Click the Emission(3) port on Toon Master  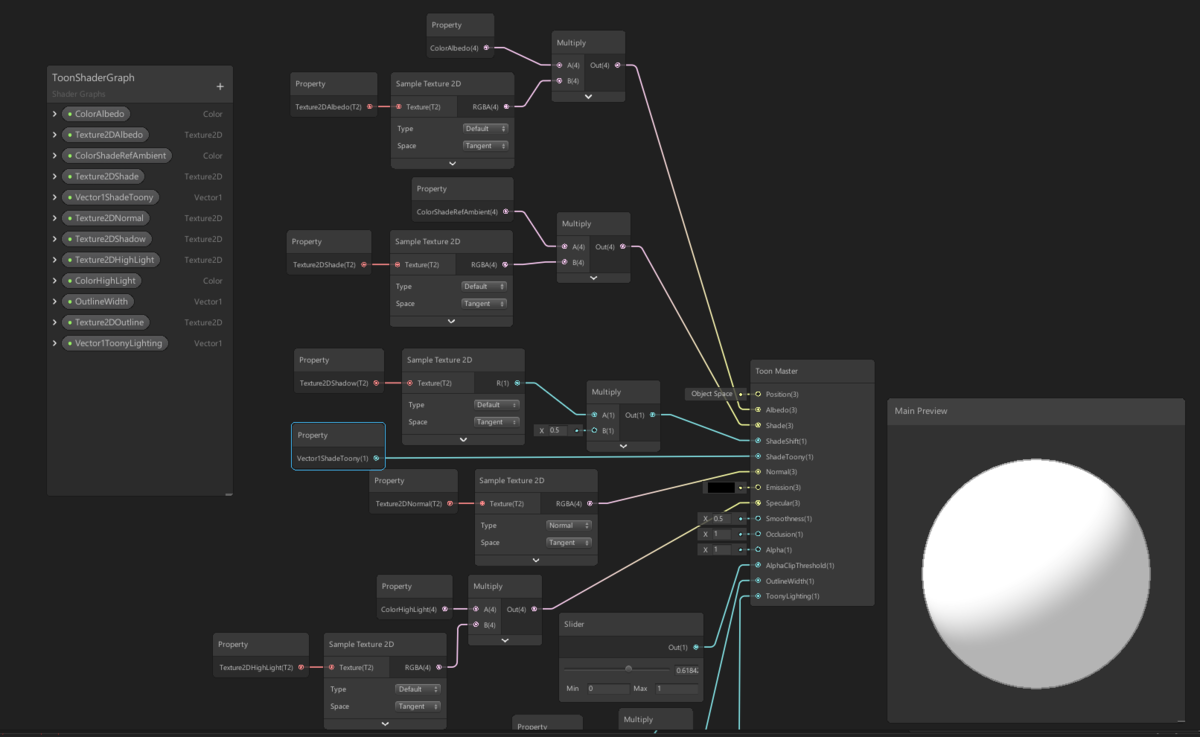coord(758,487)
